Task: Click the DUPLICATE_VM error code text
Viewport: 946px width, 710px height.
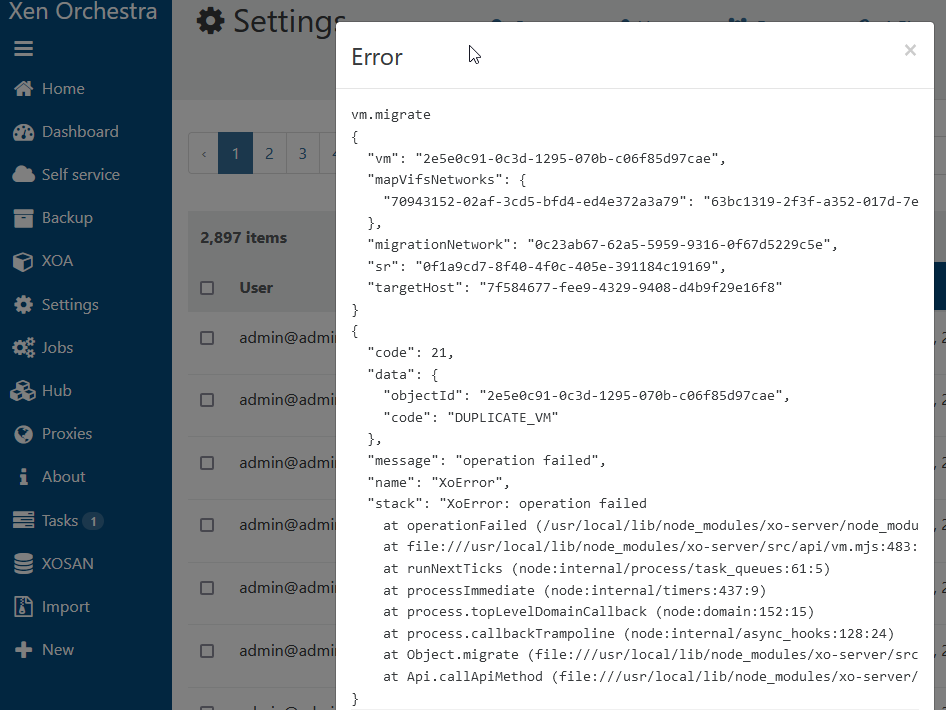Action: tap(503, 417)
